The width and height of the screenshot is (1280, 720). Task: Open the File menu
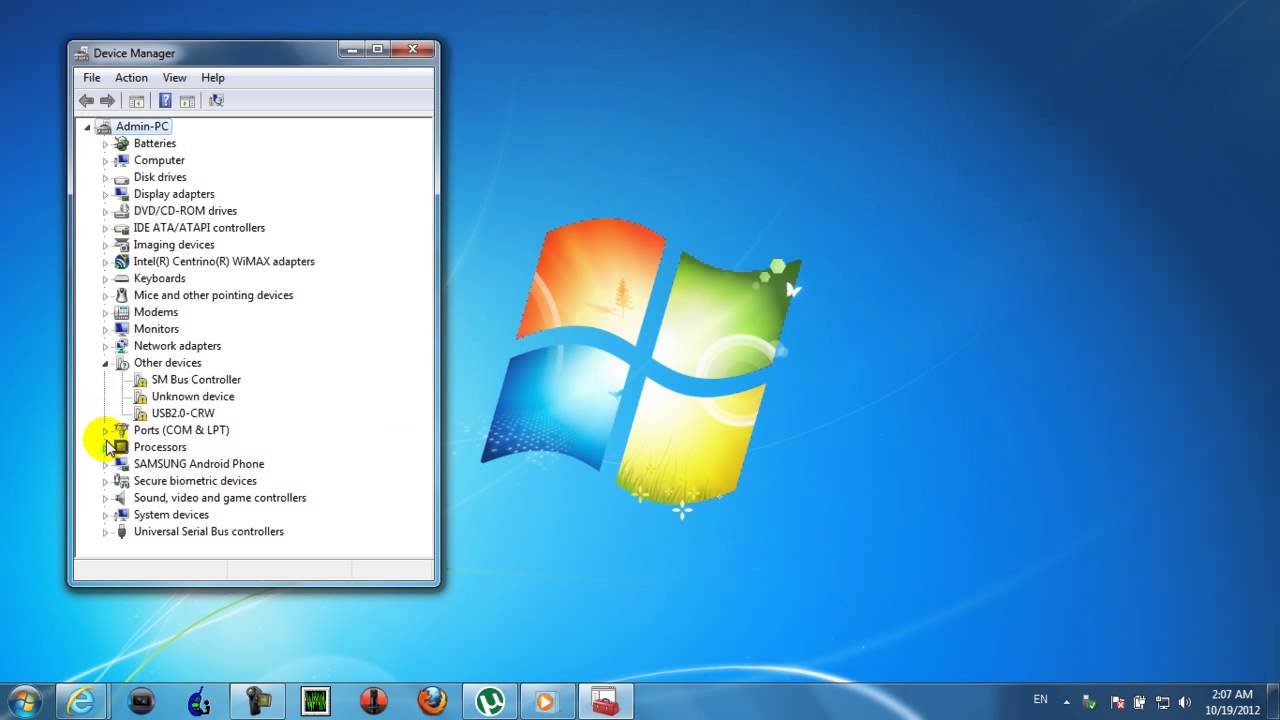(92, 77)
